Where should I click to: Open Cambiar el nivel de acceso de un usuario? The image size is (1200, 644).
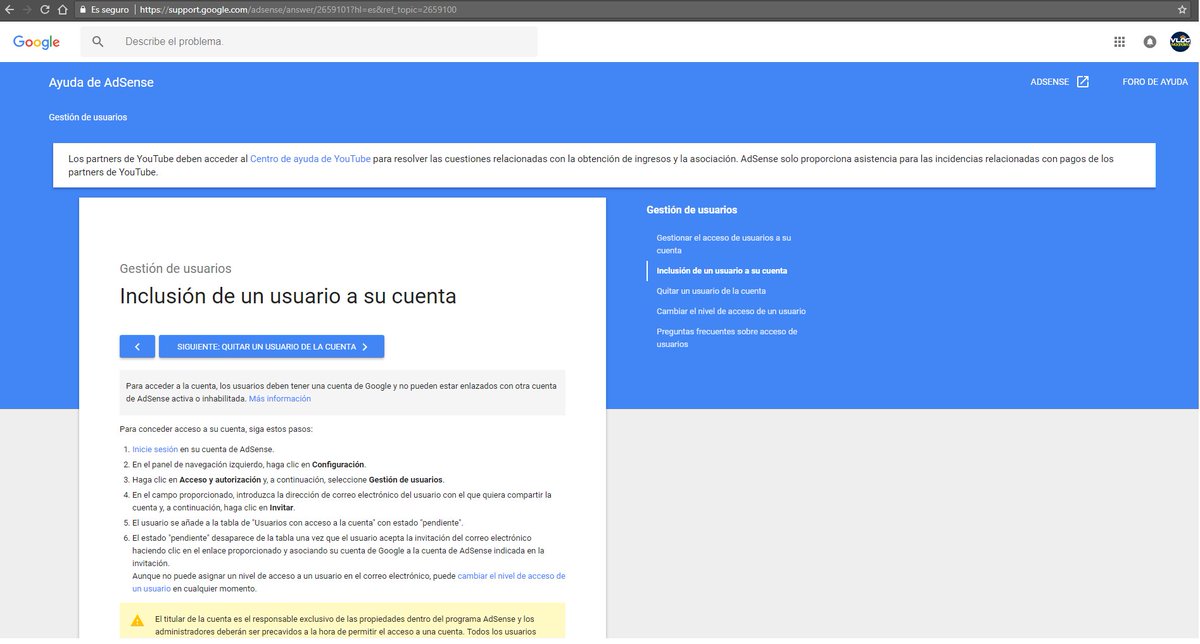point(731,311)
